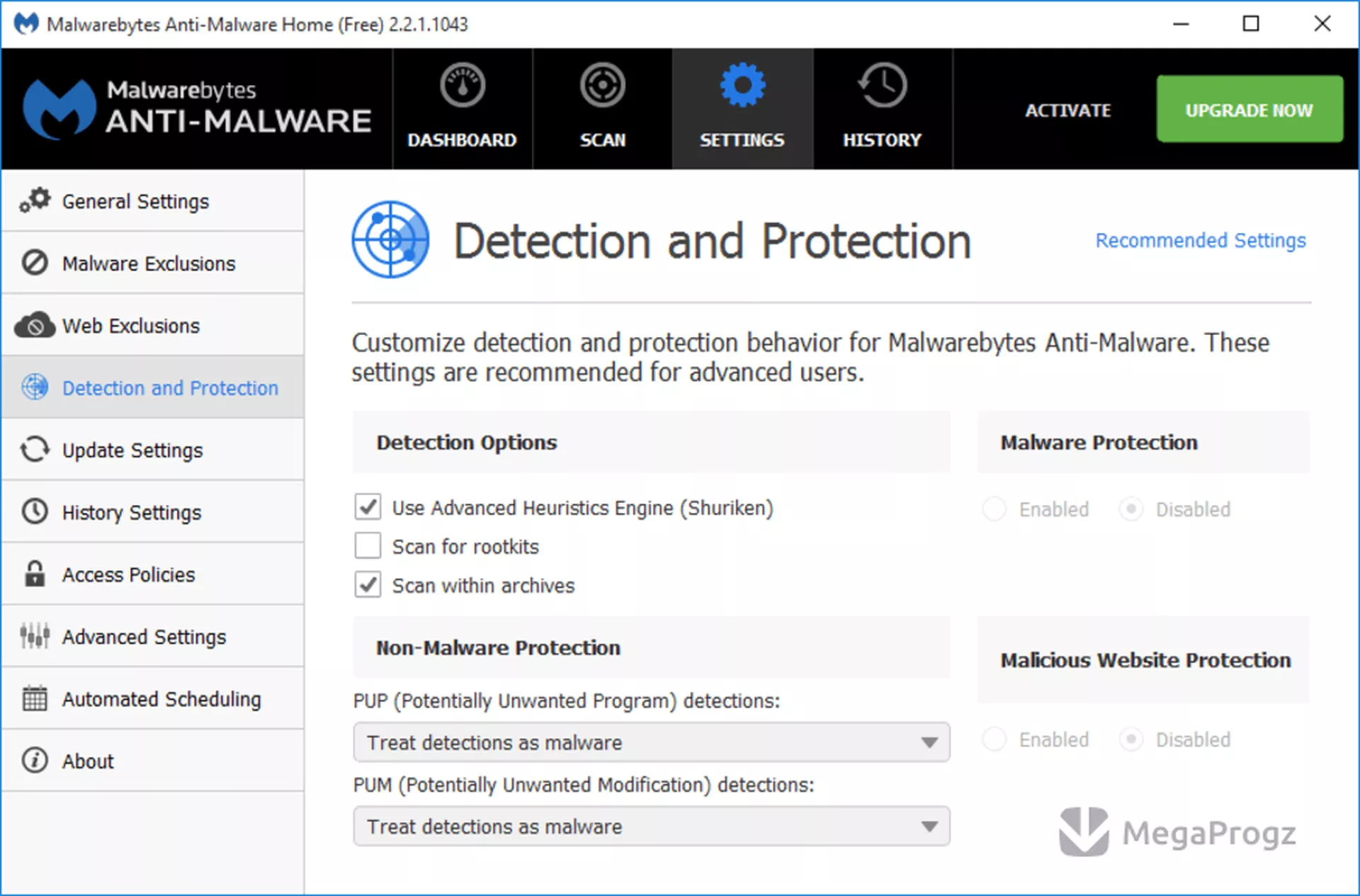Screen dimensions: 1360x896
Task: Open the PUM detections dropdown
Action: [x=651, y=826]
